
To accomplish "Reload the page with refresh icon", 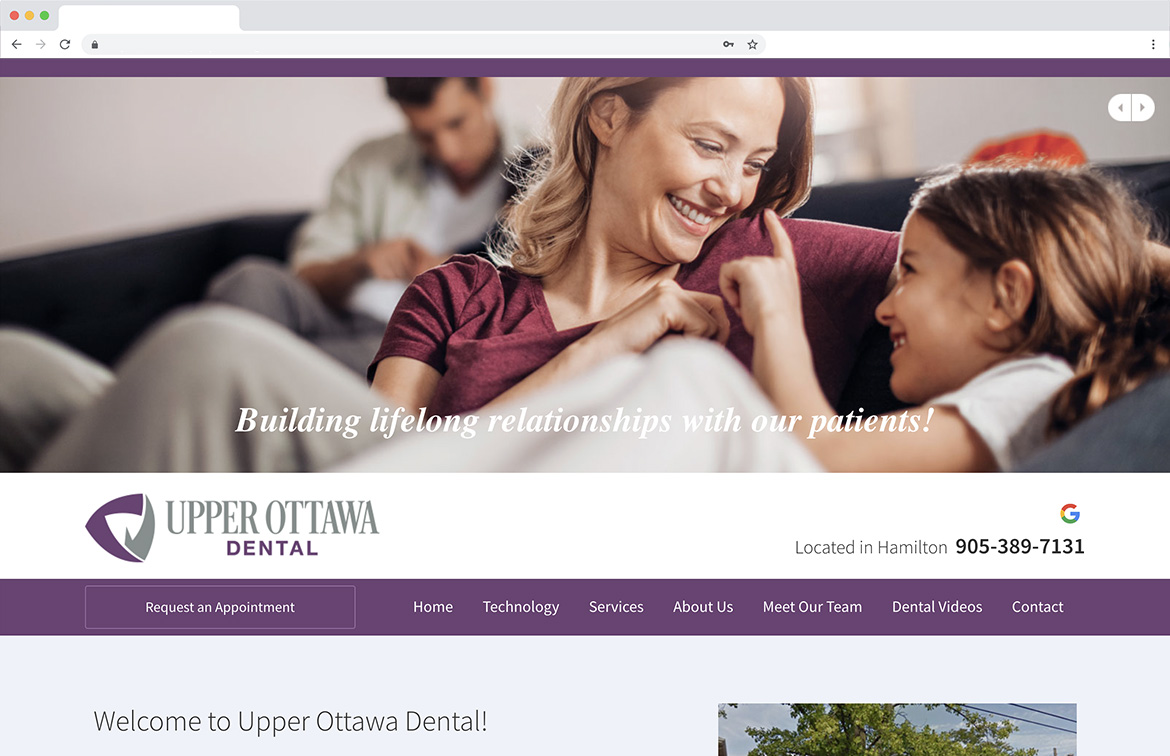I will coord(65,45).
